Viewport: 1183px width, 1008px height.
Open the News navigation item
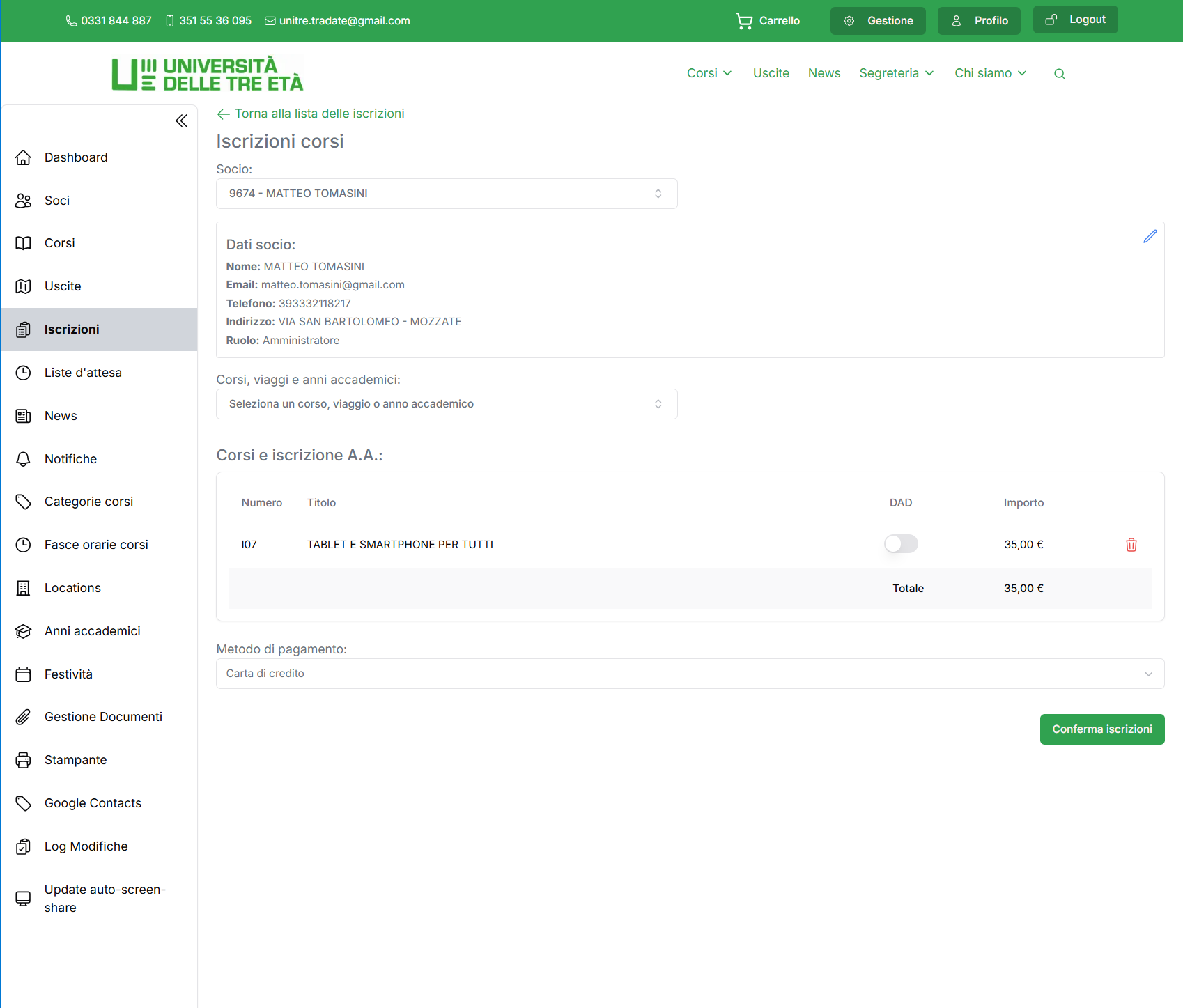pos(824,73)
